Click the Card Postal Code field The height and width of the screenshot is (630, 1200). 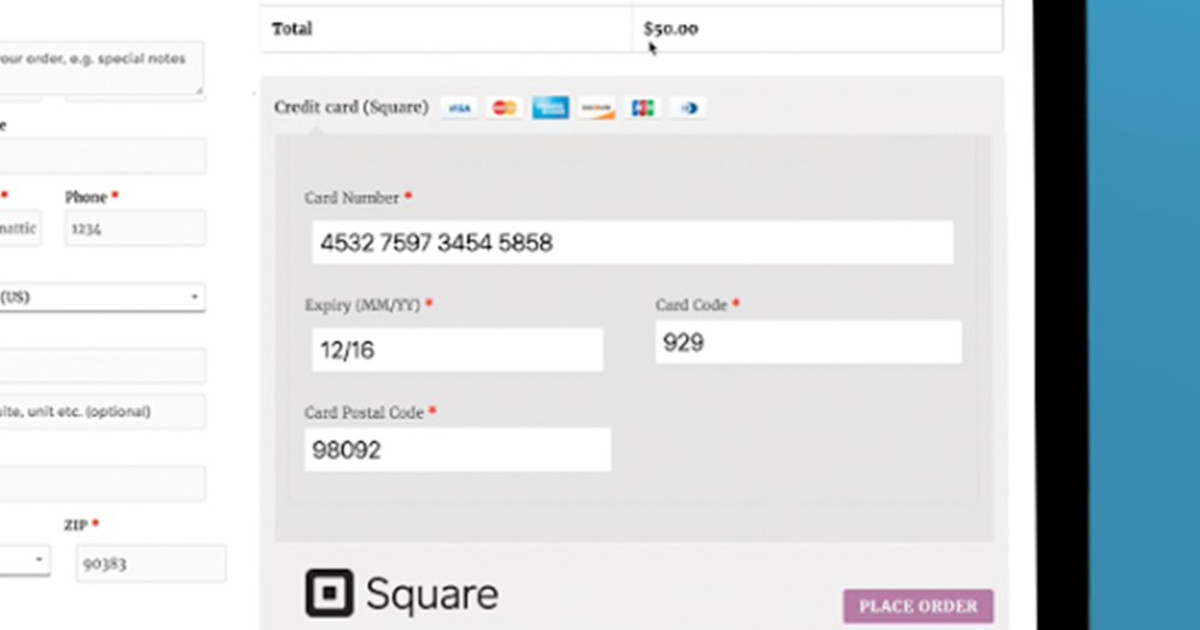pyautogui.click(x=458, y=449)
